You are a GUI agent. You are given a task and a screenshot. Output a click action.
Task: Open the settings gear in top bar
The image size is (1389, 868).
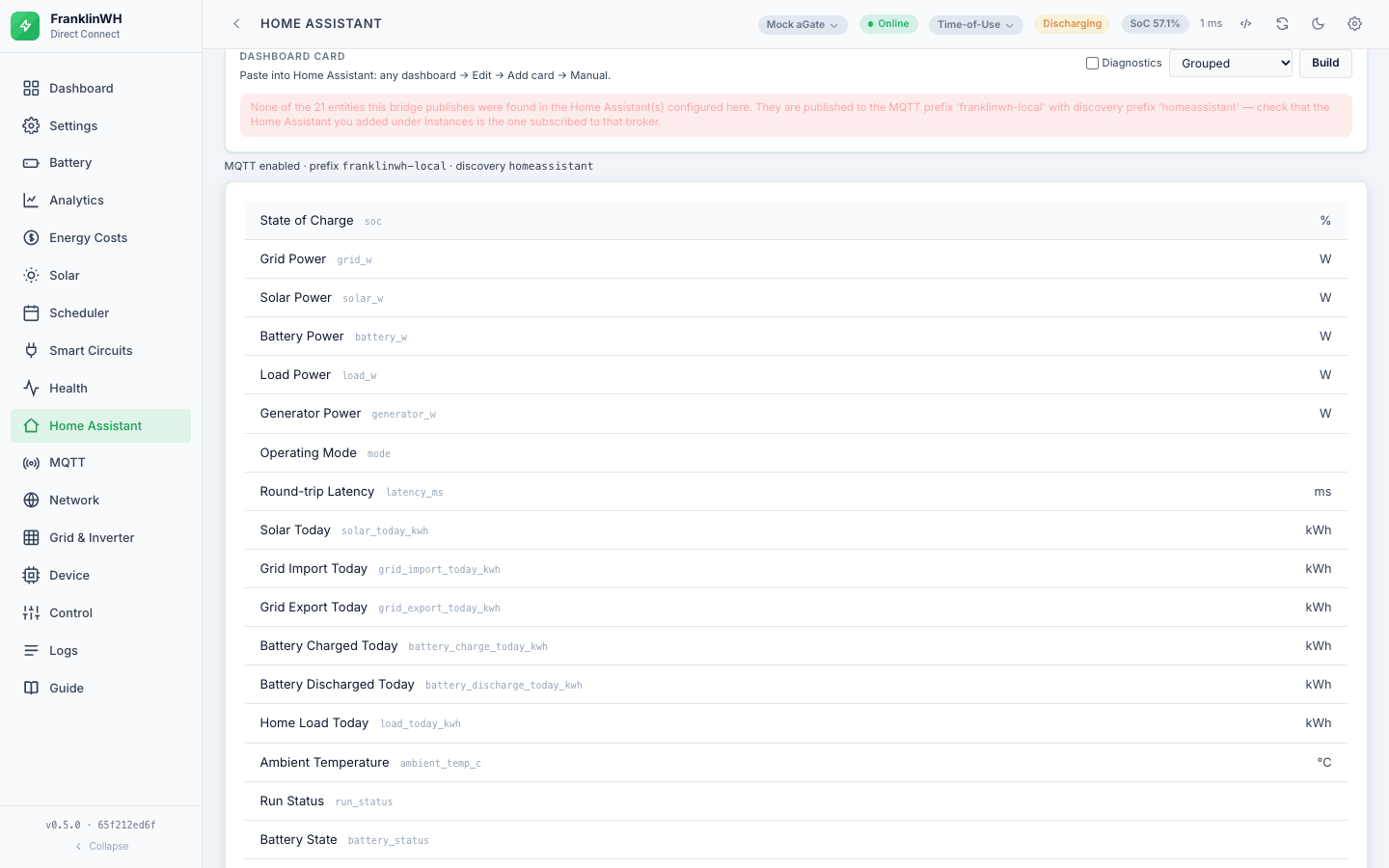tap(1354, 24)
